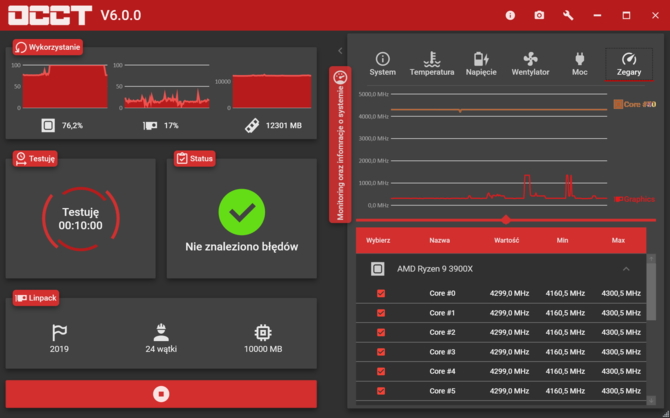The height and width of the screenshot is (418, 670).
Task: Click the 12301 MB memory value
Action: 284,125
